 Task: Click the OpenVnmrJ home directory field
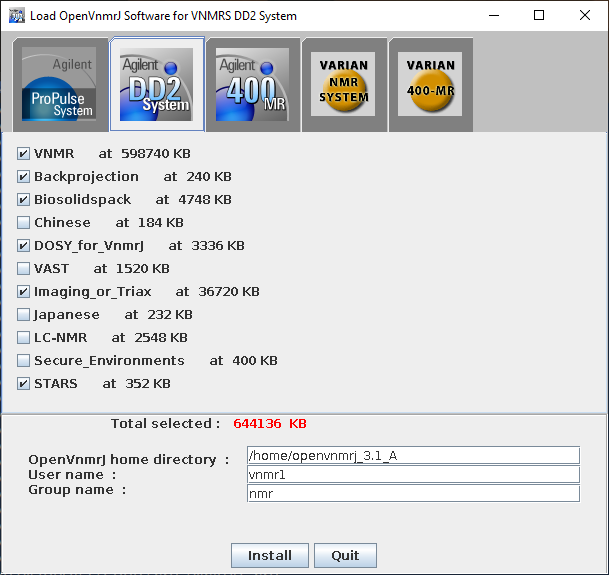pyautogui.click(x=413, y=455)
